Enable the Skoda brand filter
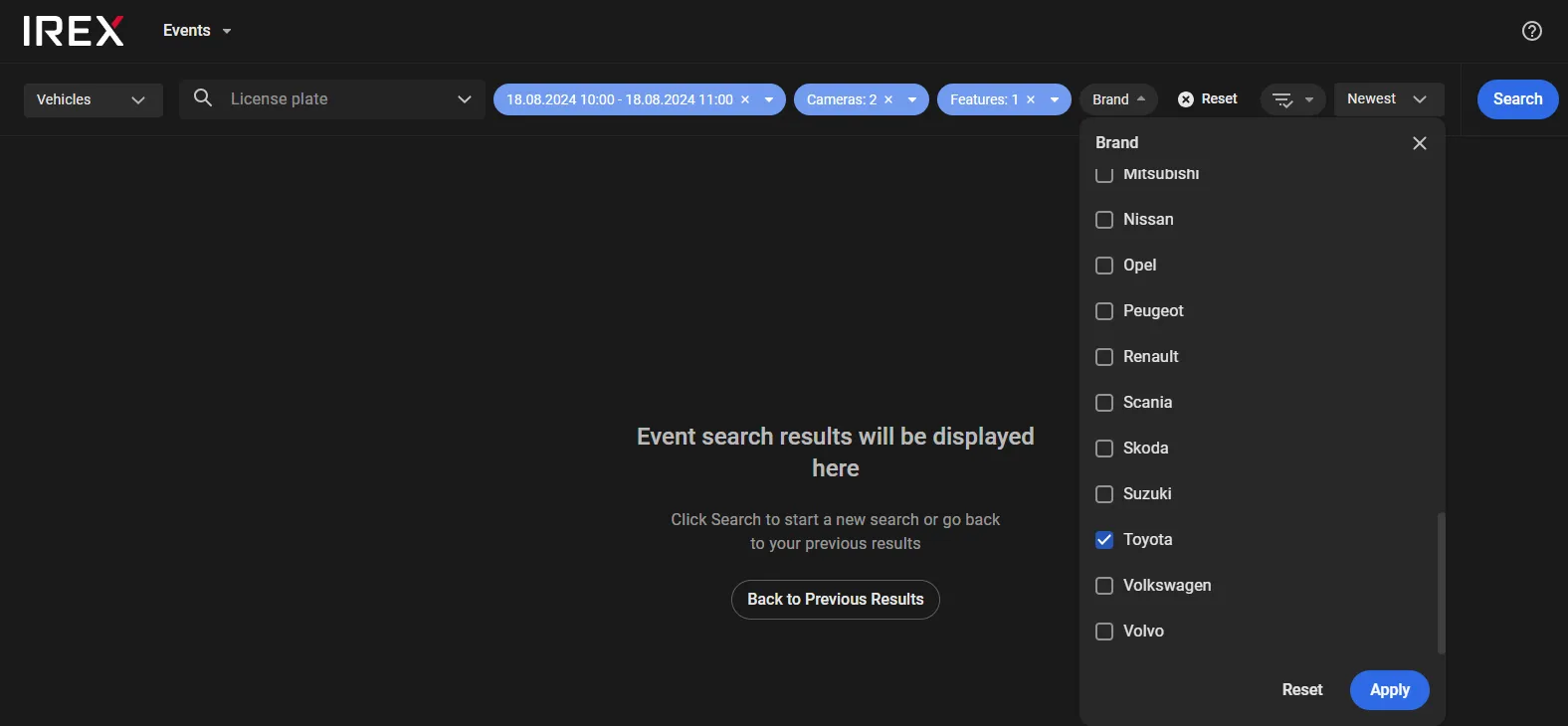 [x=1104, y=449]
